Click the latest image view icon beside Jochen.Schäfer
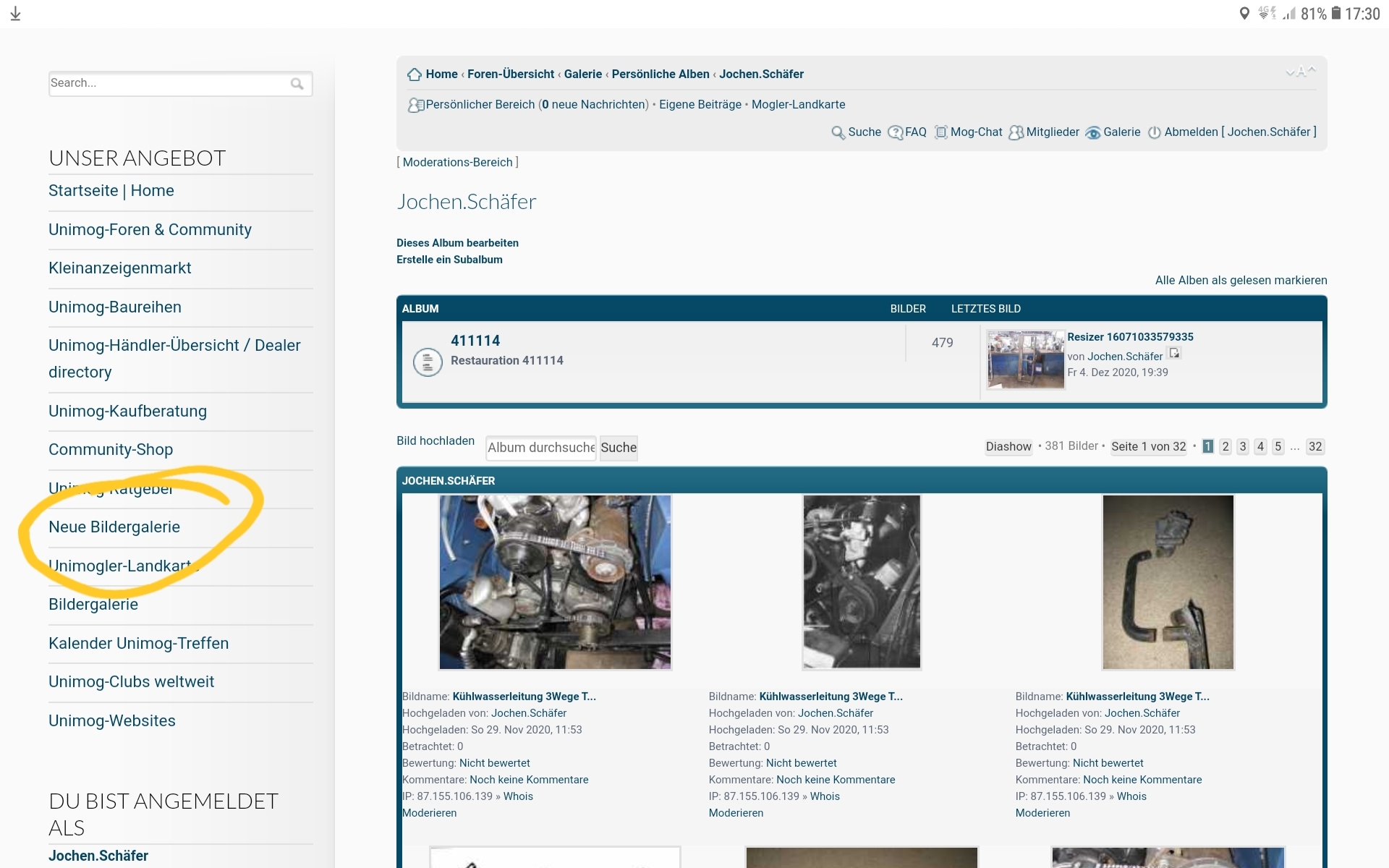 1174,354
